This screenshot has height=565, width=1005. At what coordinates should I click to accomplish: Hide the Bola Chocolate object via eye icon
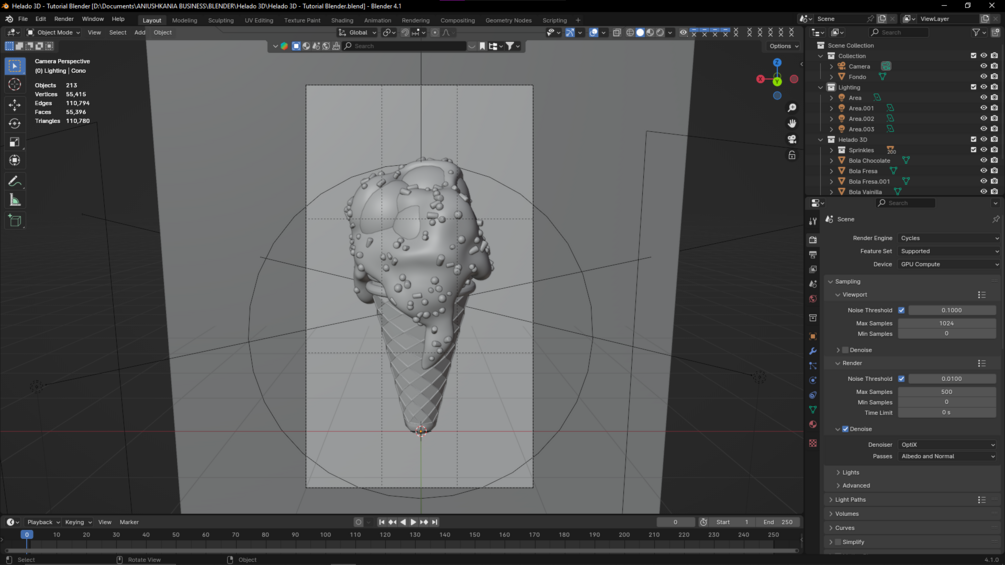[983, 160]
